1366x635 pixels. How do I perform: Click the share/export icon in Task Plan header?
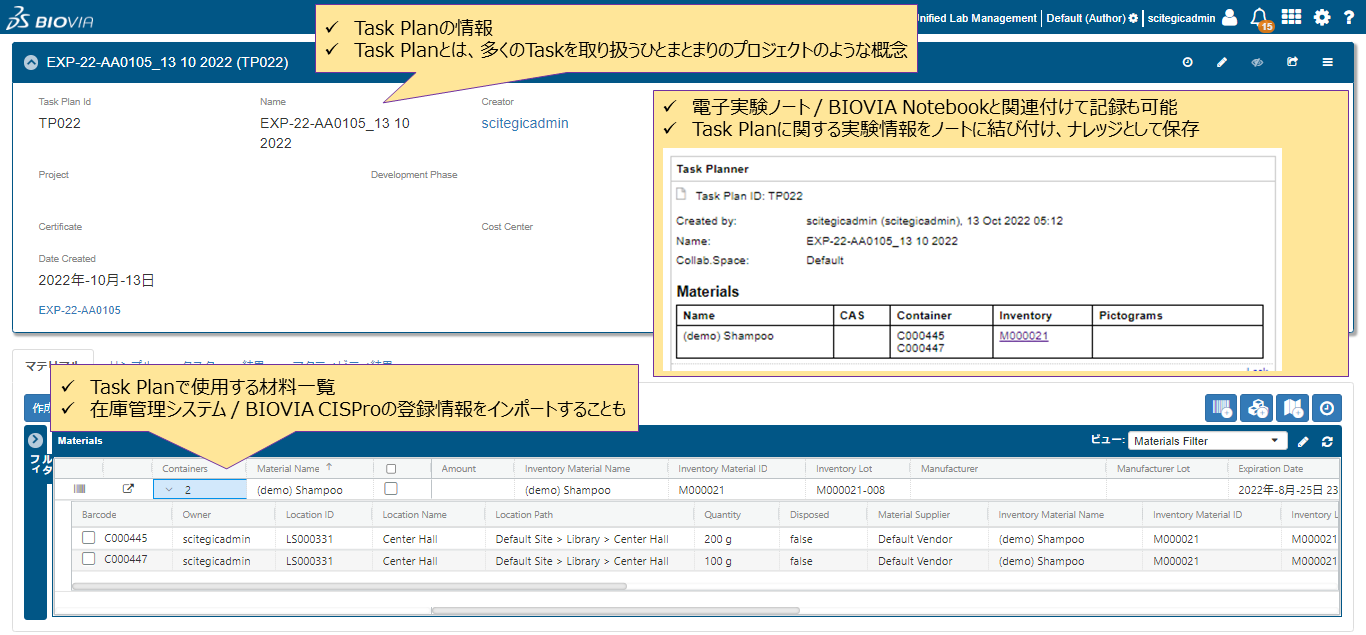tap(1292, 62)
